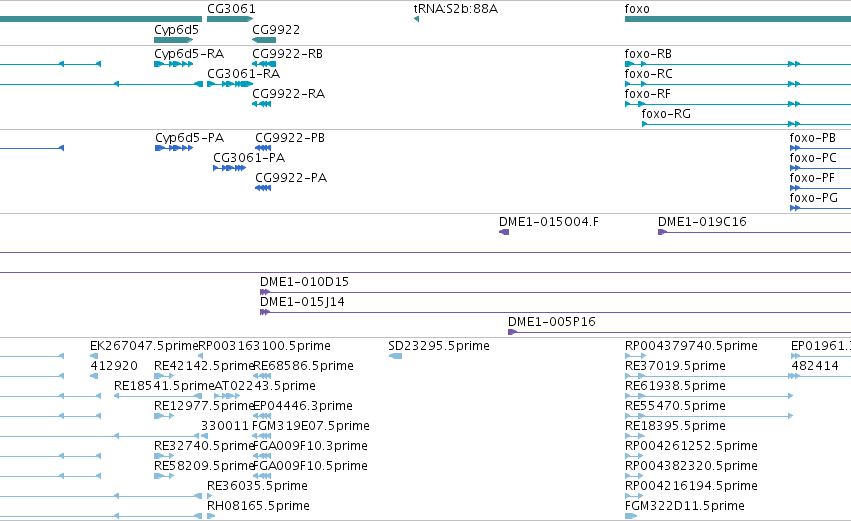851x521 pixels.
Task: Click the RP004382320.5prime EST label
Action: [x=691, y=466]
